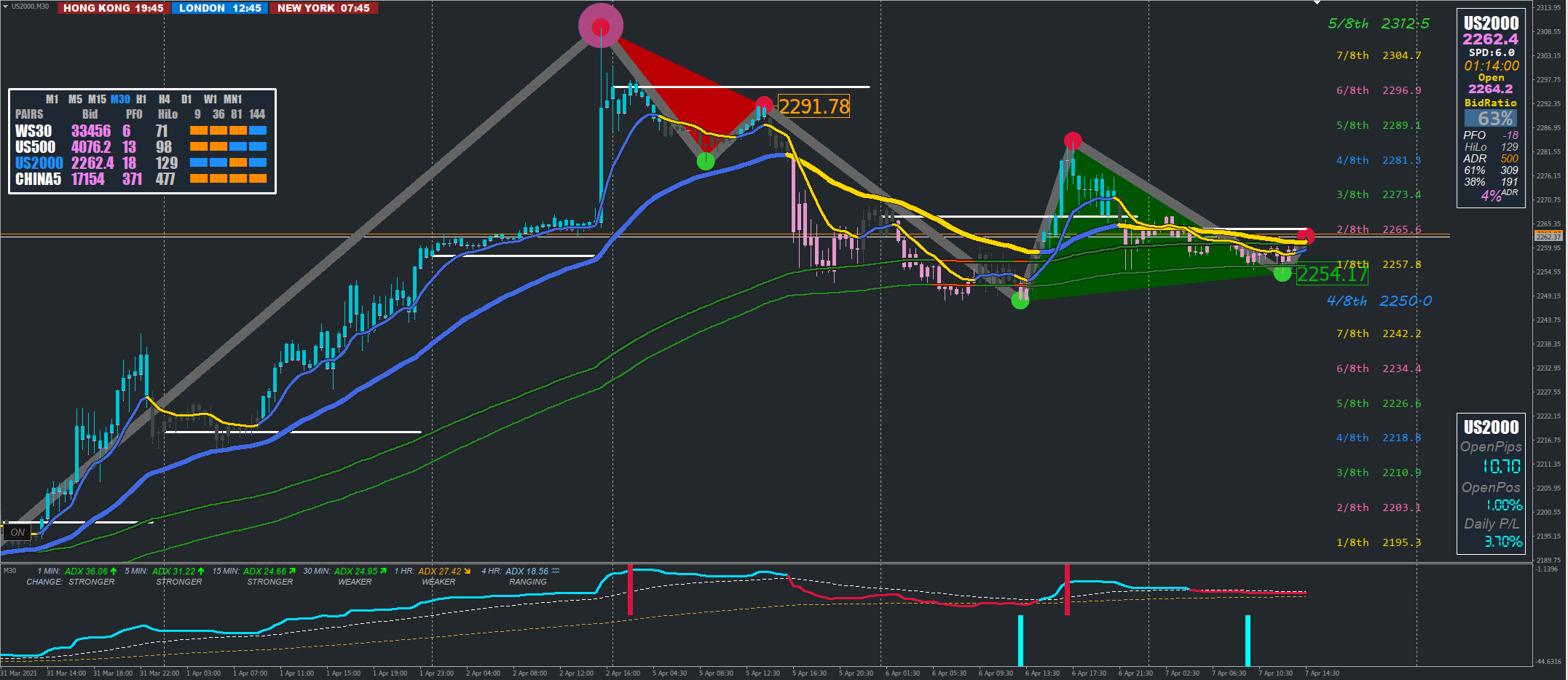Viewport: 1568px width, 680px height.
Task: Select the CHINA5 pair
Action: point(39,179)
